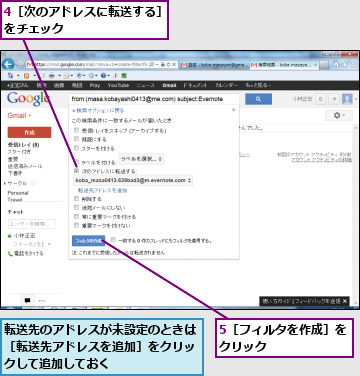Click the phone icon next to 電話をかける
Viewport: 360px width, 376px height.
[10, 254]
